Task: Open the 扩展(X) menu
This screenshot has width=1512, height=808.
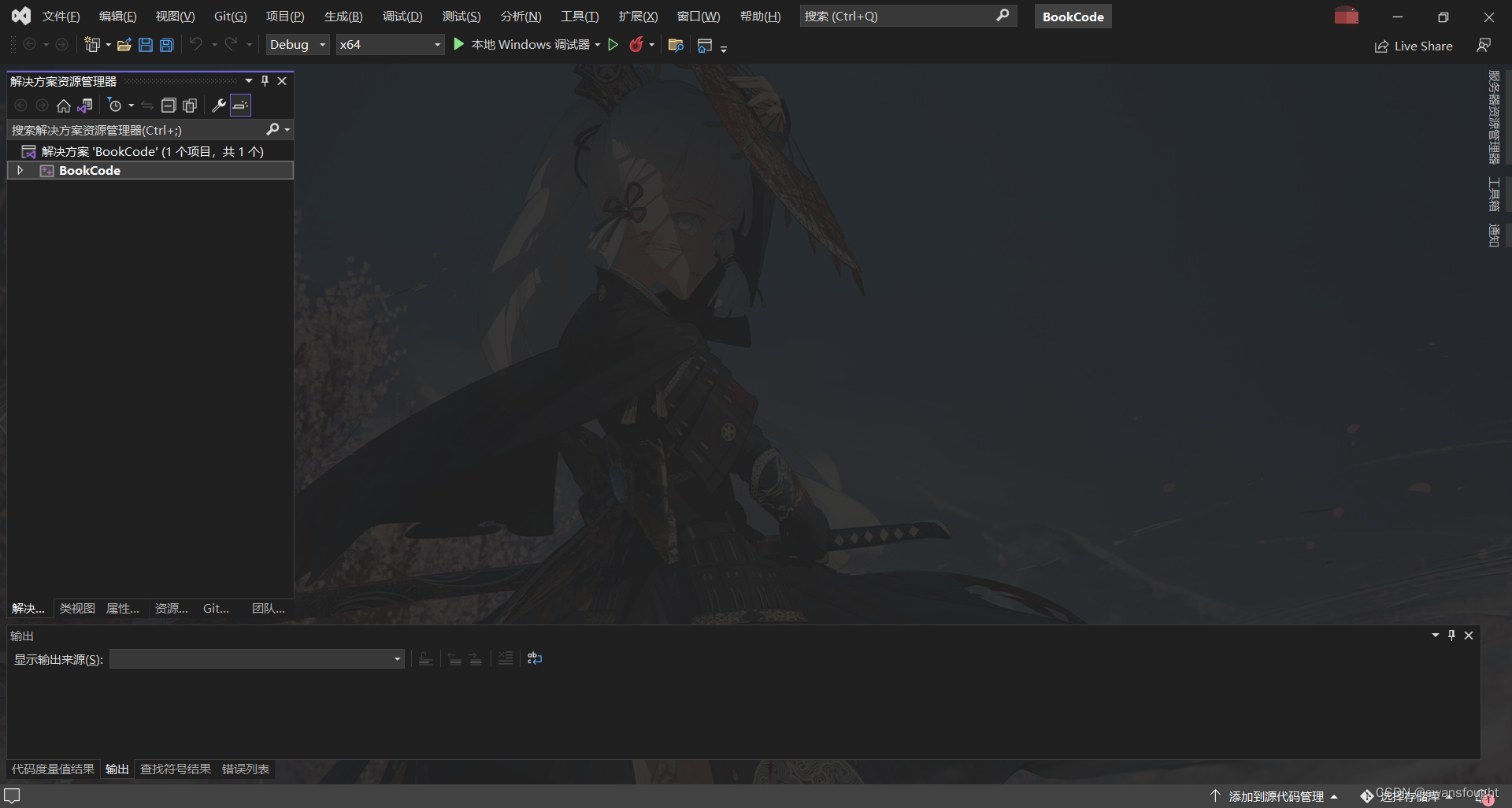Action: click(638, 17)
